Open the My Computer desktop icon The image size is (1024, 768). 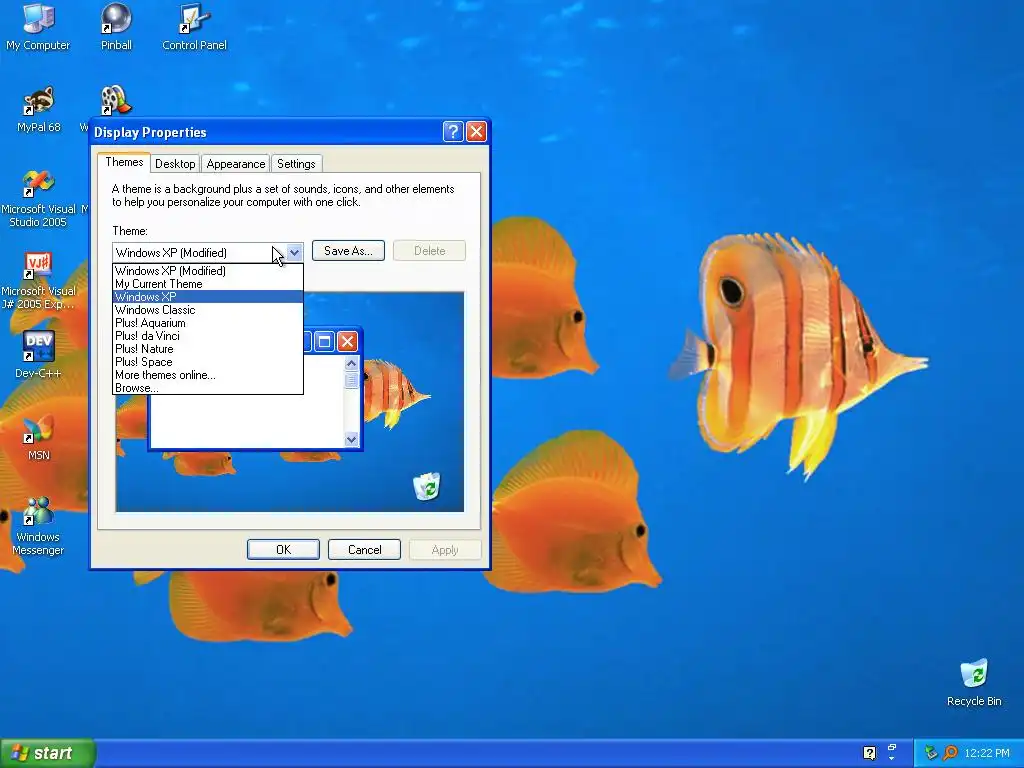click(38, 26)
